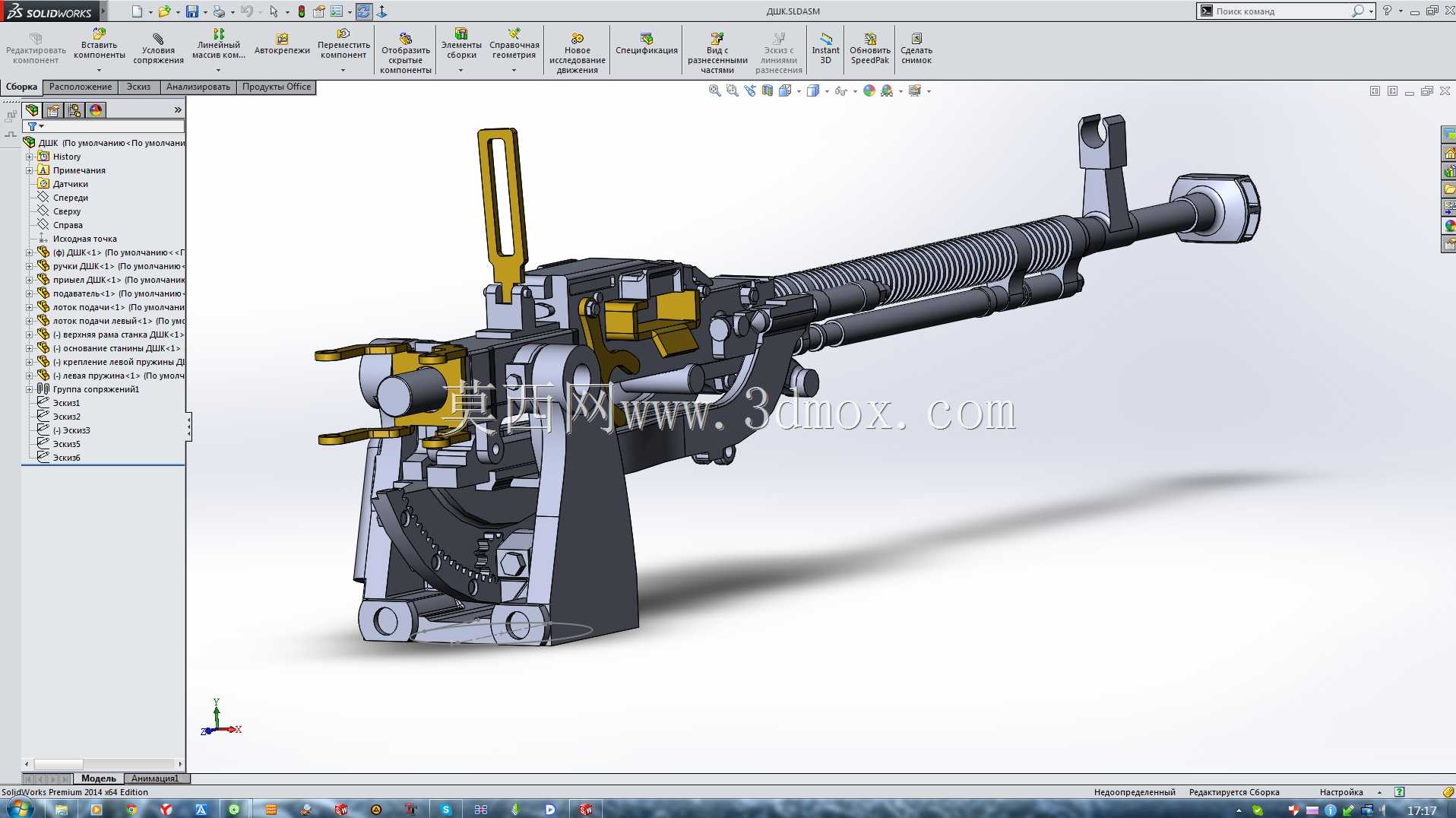The image size is (1456, 818).
Task: Click the View Orientation cube icon
Action: (x=785, y=90)
